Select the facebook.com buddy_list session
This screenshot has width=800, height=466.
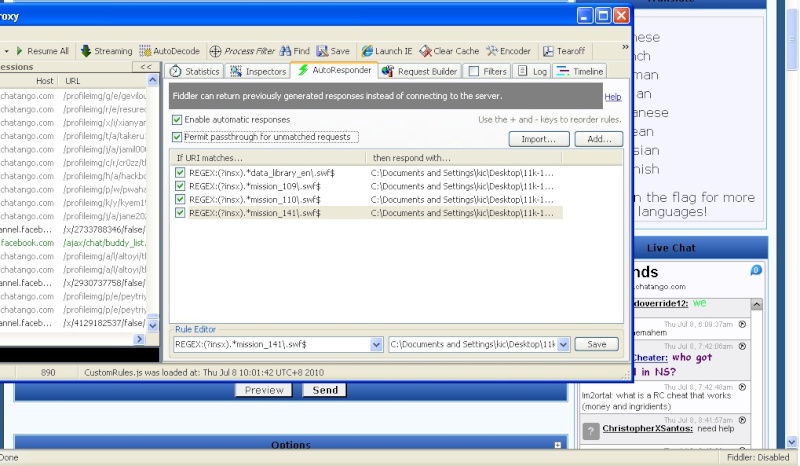[73, 243]
